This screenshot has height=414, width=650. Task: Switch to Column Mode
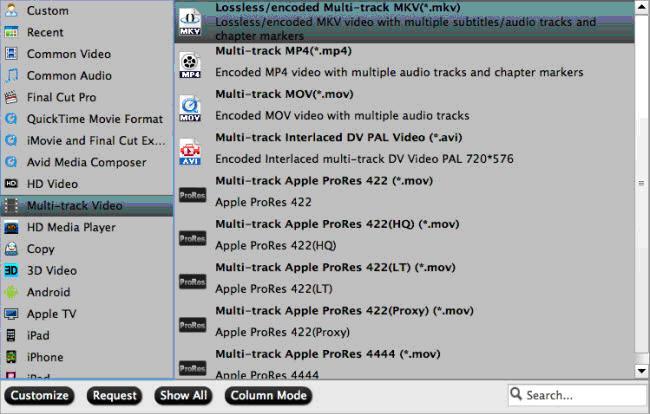269,395
